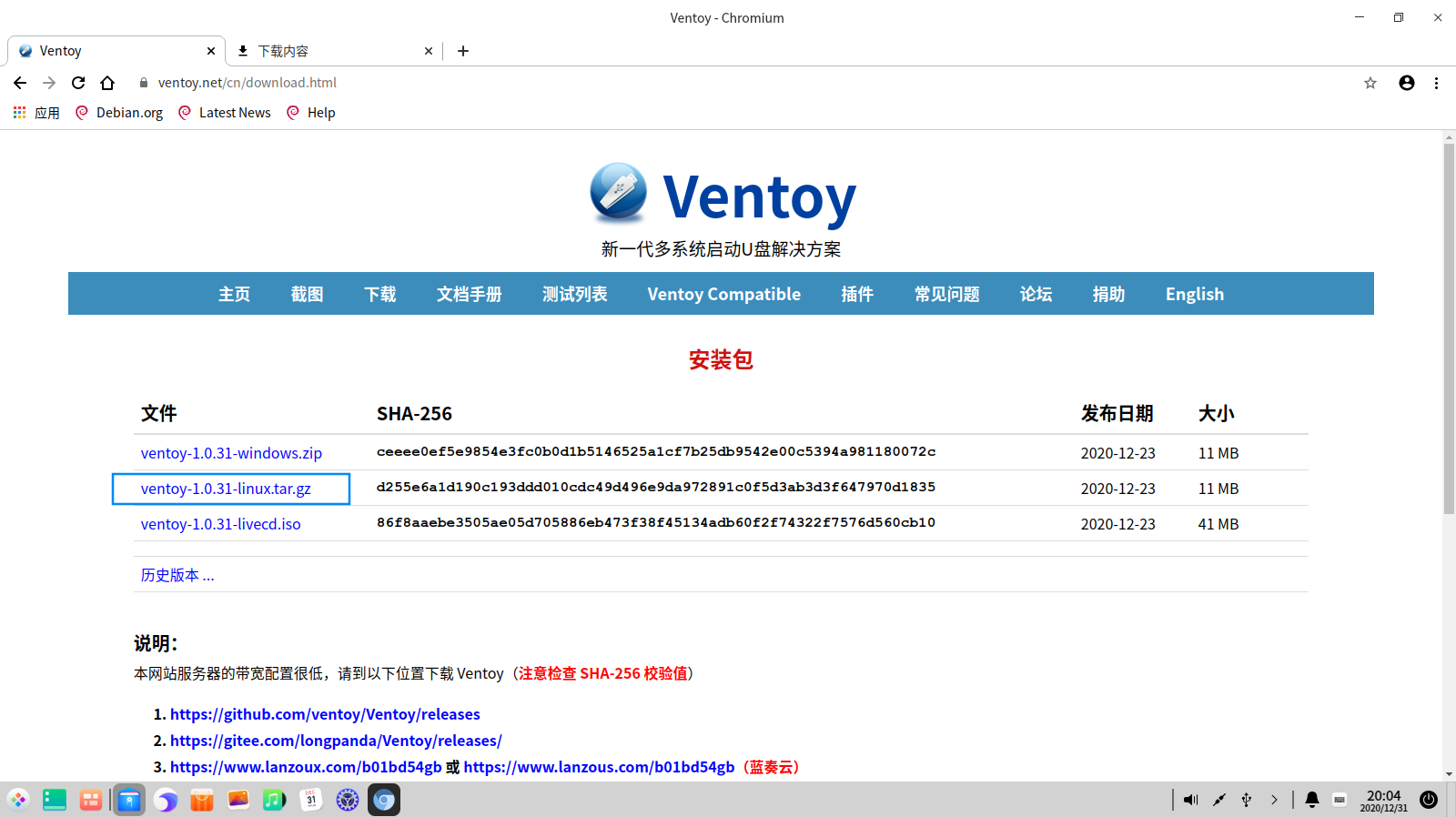Open the browser profile account icon

(1407, 83)
